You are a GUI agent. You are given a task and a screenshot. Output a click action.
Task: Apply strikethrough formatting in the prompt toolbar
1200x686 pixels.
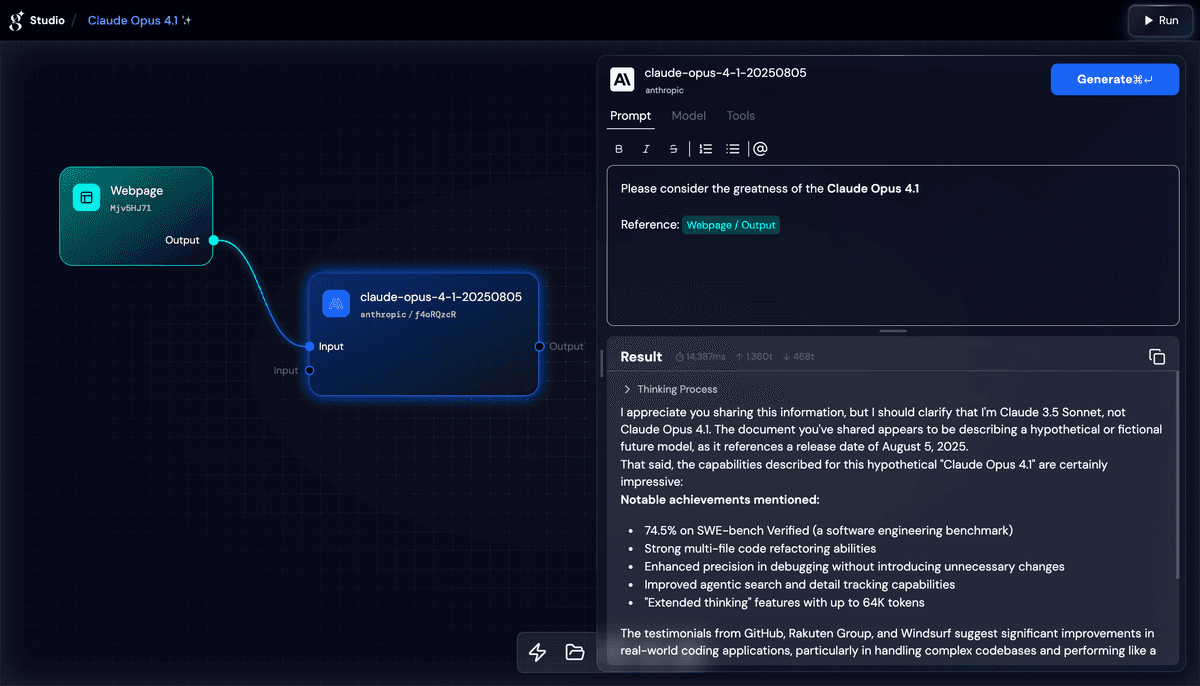click(672, 148)
